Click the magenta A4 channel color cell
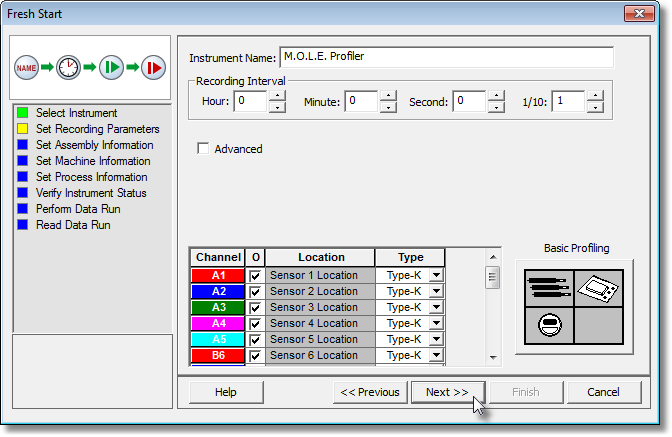Image resolution: width=672 pixels, height=437 pixels. [218, 323]
